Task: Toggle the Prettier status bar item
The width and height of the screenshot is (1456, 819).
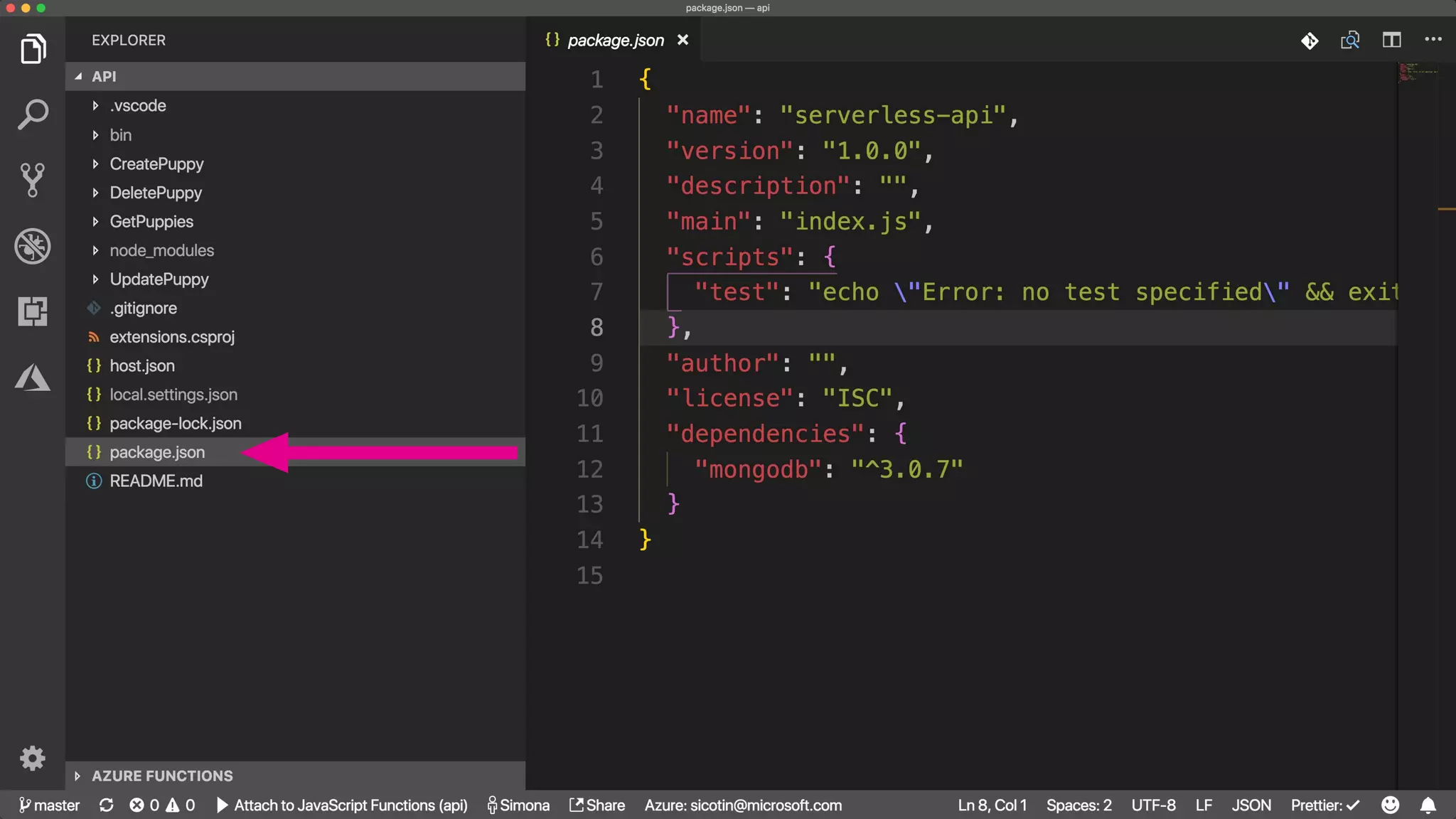Action: [x=1324, y=805]
